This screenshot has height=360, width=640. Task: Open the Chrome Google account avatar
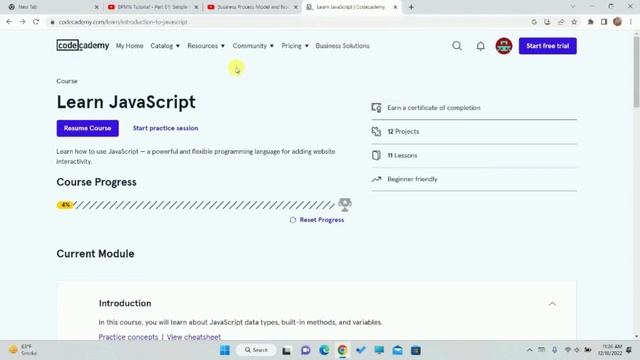coord(617,22)
